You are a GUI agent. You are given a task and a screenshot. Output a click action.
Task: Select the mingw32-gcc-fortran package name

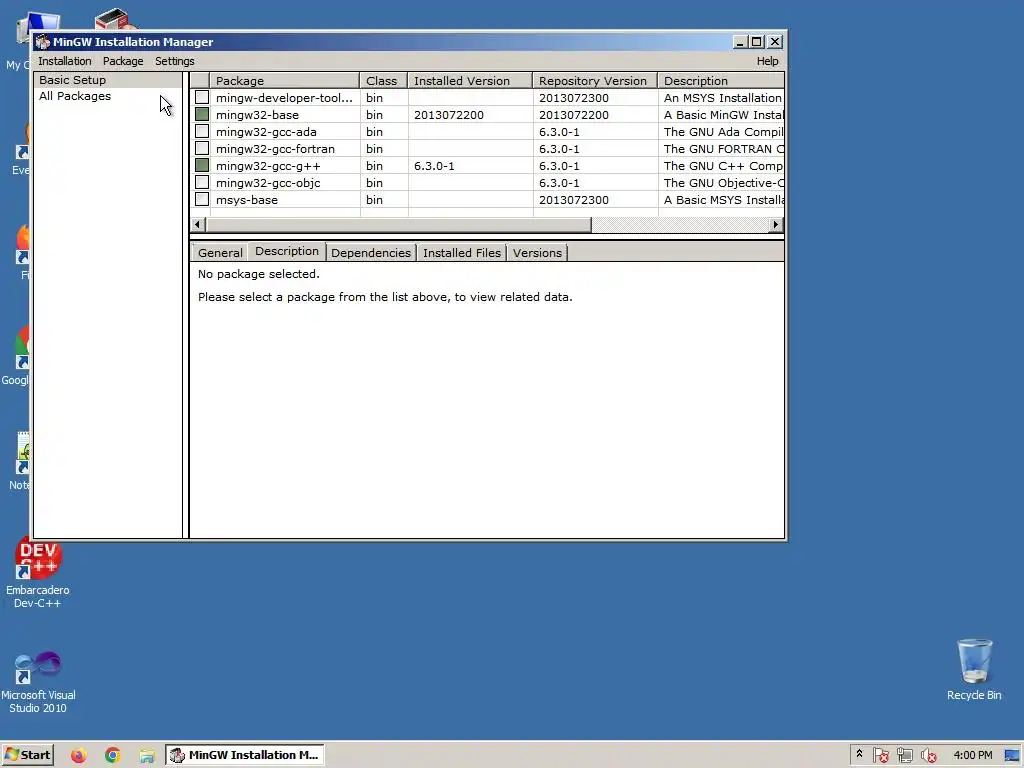pos(276,149)
